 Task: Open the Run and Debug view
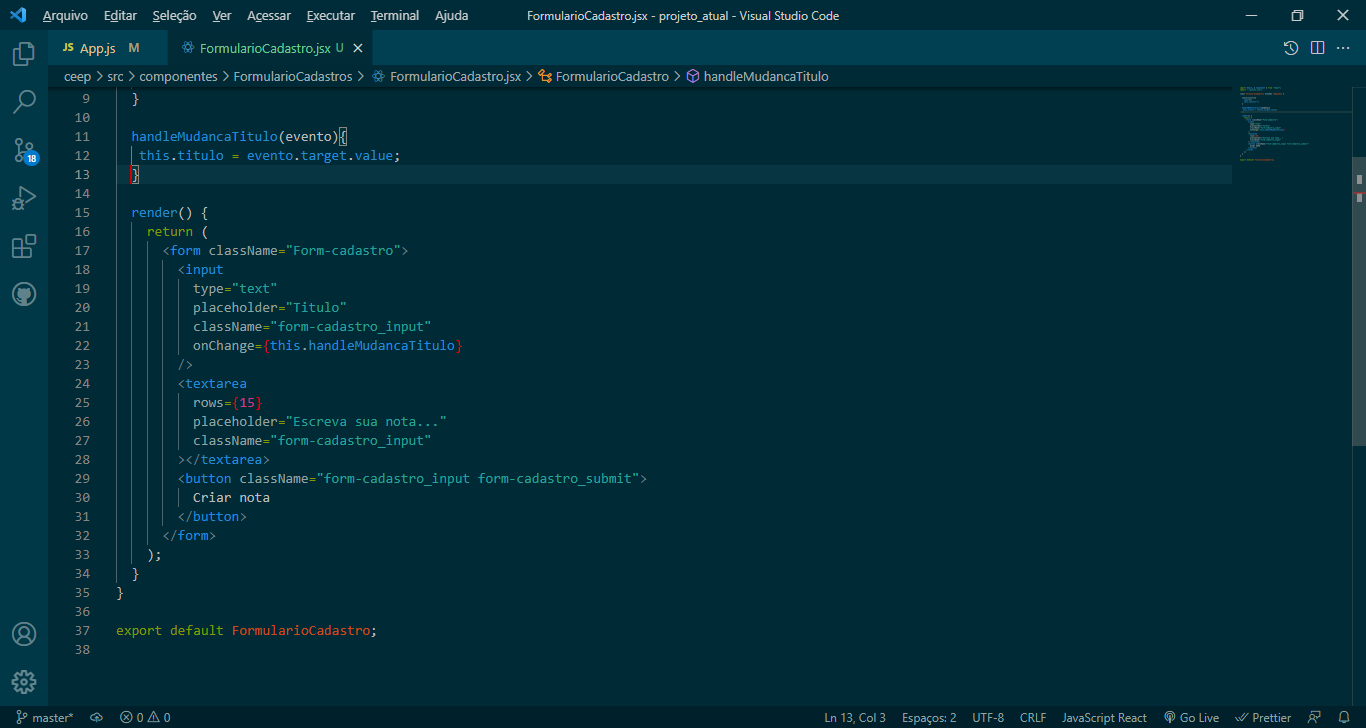point(24,198)
